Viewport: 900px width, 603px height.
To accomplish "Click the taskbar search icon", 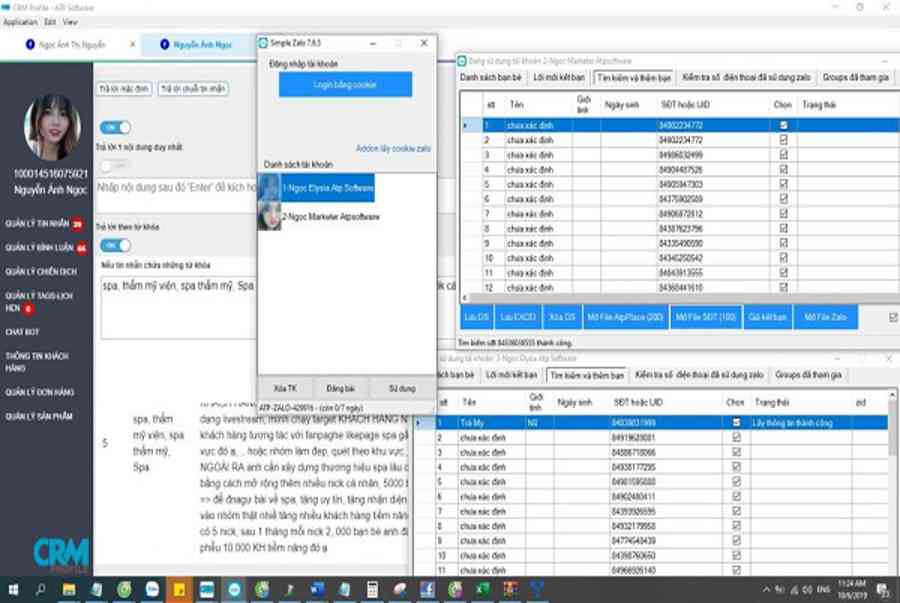I will point(42,589).
